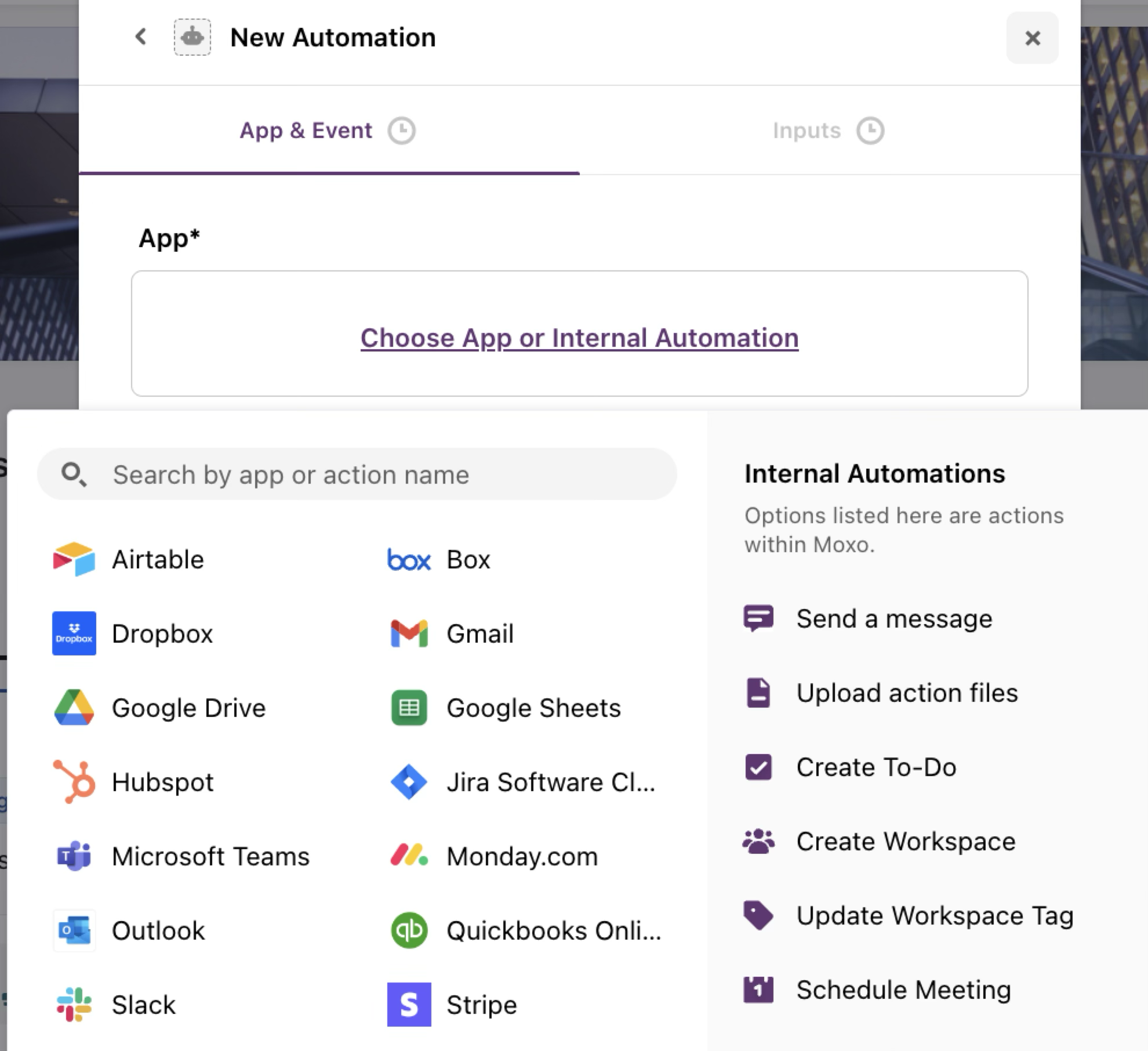Select the Create To-Do text
This screenshot has width=1148, height=1051.
click(876, 767)
